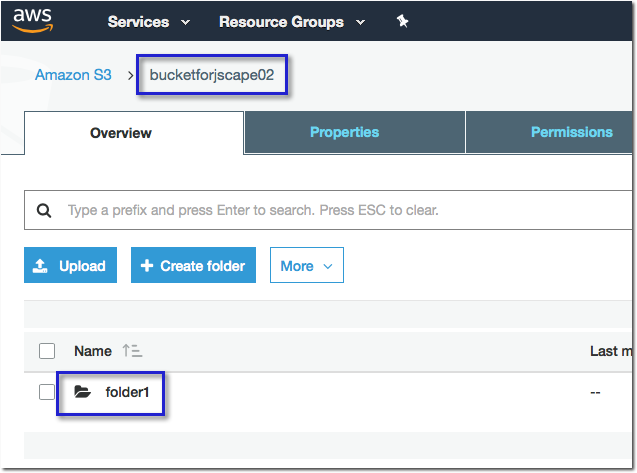Focus the prefix search field
The image size is (637, 473).
(x=328, y=210)
